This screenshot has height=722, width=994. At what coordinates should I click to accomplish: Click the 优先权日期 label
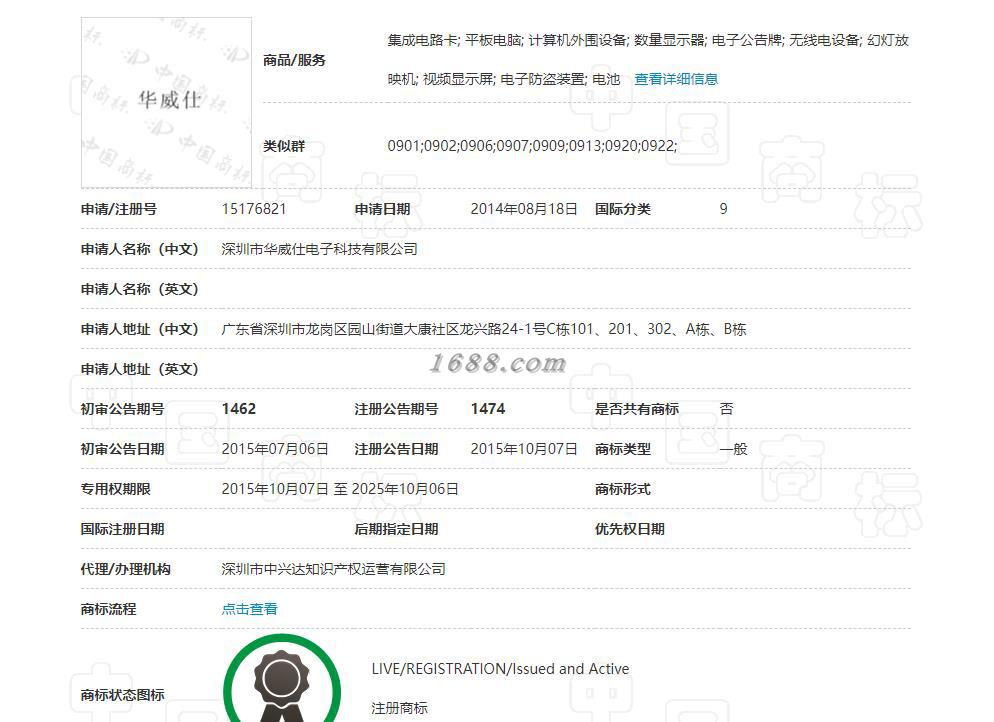[629, 529]
